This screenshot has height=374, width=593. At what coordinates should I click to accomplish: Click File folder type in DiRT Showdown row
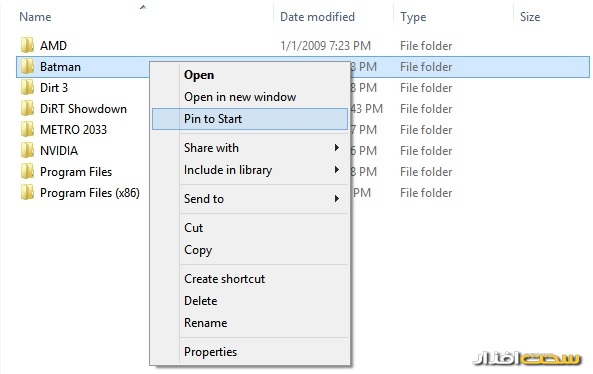pyautogui.click(x=426, y=109)
